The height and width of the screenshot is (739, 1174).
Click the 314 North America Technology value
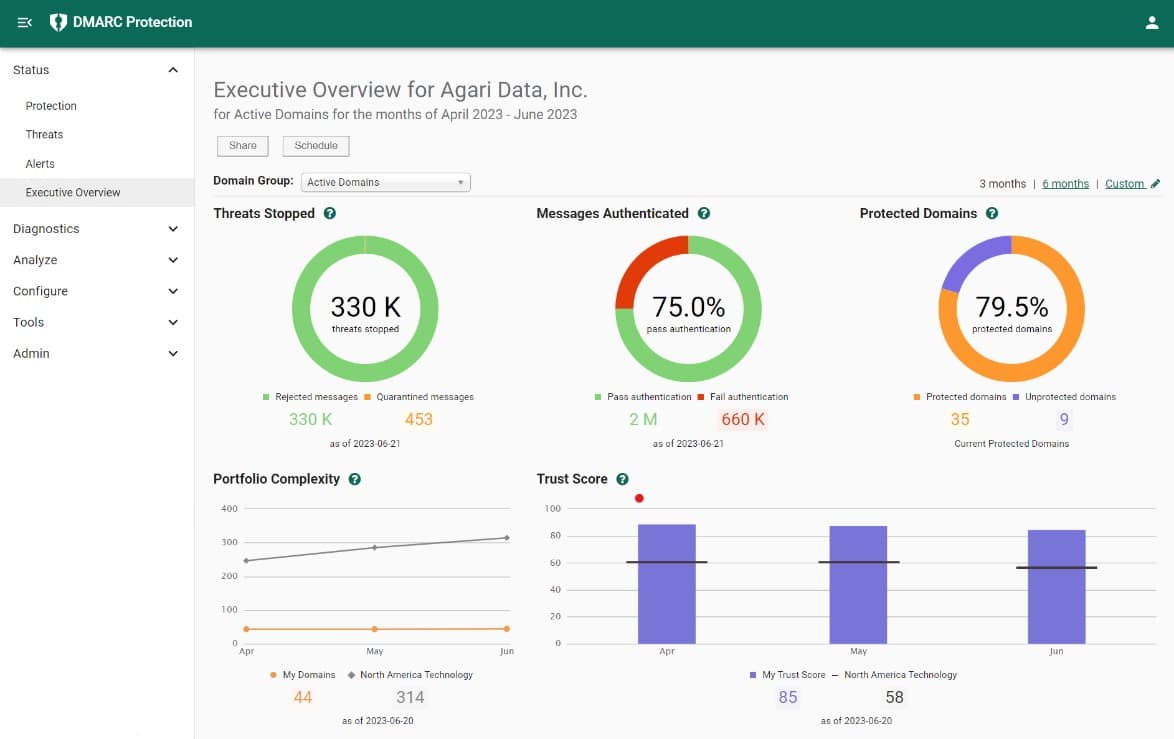click(x=410, y=697)
